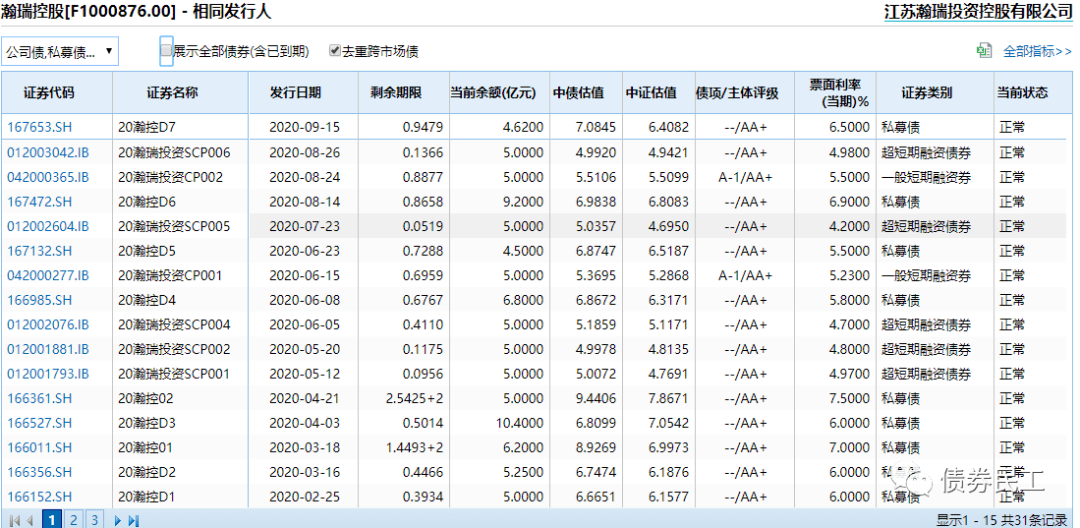
Task: Open bond code 012001881.IB
Action: coord(48,349)
